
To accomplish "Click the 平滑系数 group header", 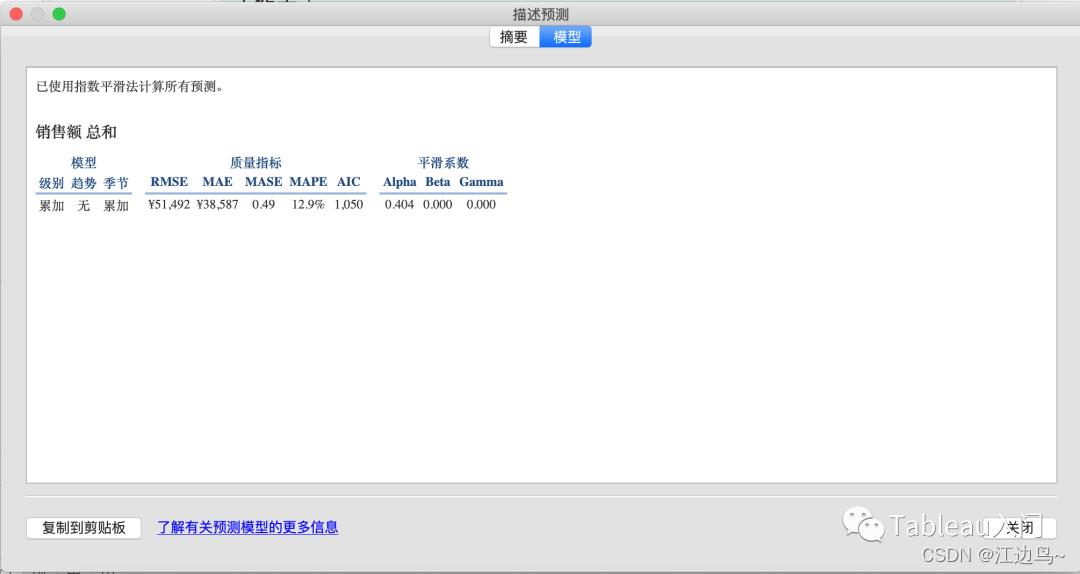I will 443,163.
